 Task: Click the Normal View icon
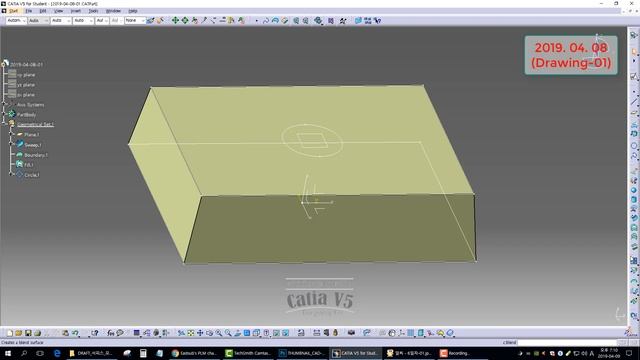click(238, 333)
